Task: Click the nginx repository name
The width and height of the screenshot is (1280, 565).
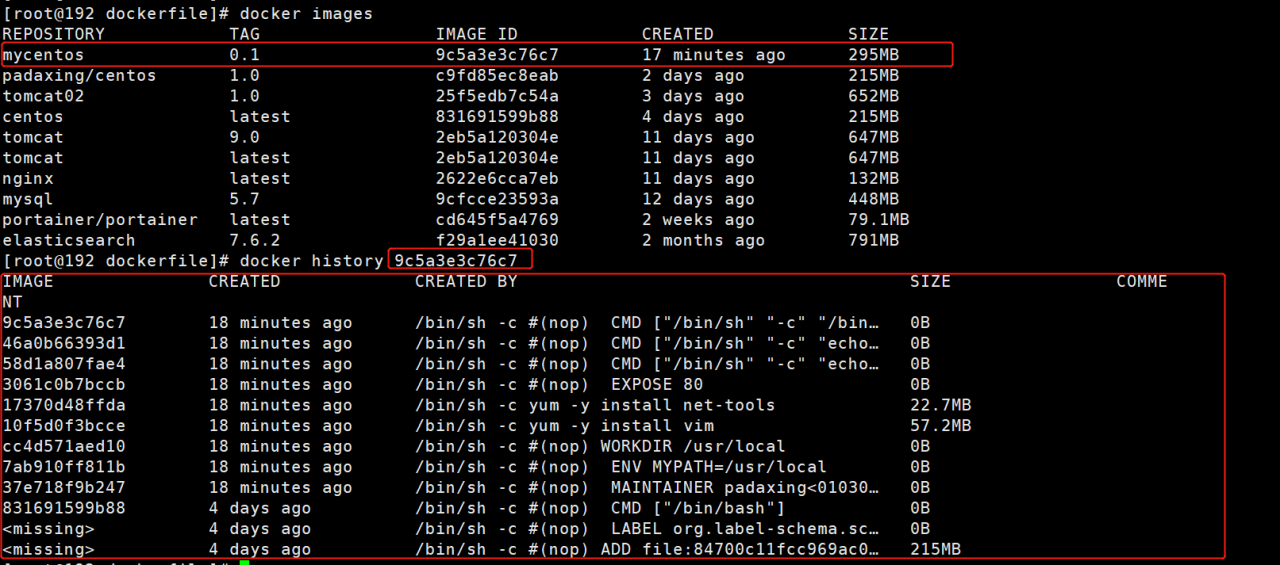Action: 28,179
